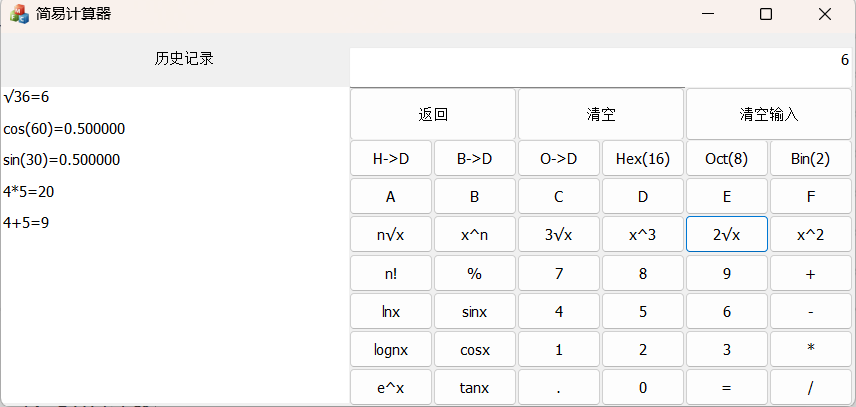The height and width of the screenshot is (407, 856).
Task: Click the x^3 cube button
Action: point(643,235)
